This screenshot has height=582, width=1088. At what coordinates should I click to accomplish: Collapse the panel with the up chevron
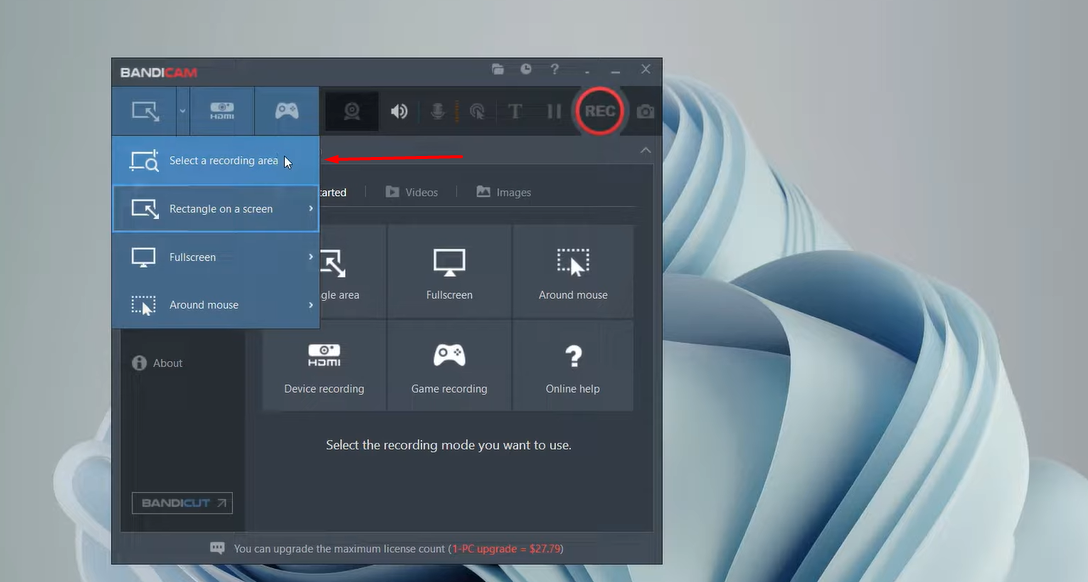point(645,150)
